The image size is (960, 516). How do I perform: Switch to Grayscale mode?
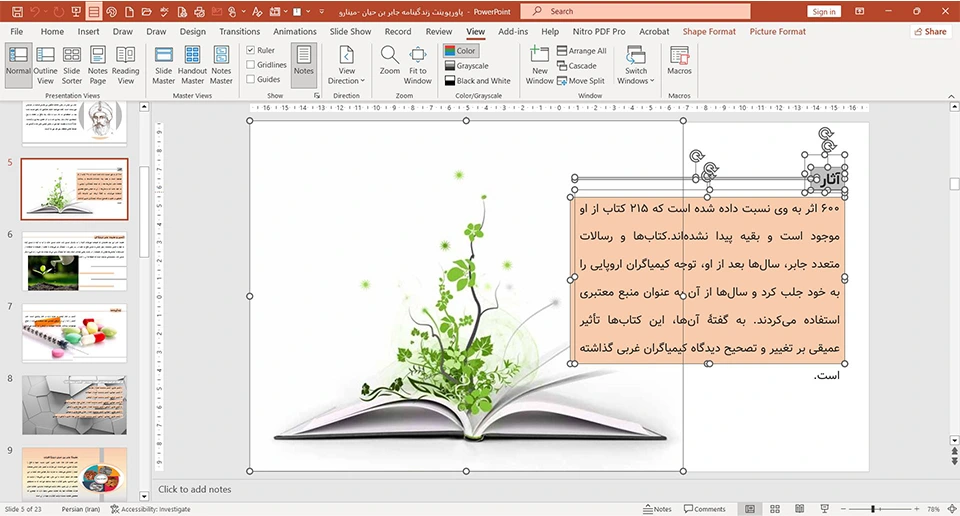tap(467, 65)
